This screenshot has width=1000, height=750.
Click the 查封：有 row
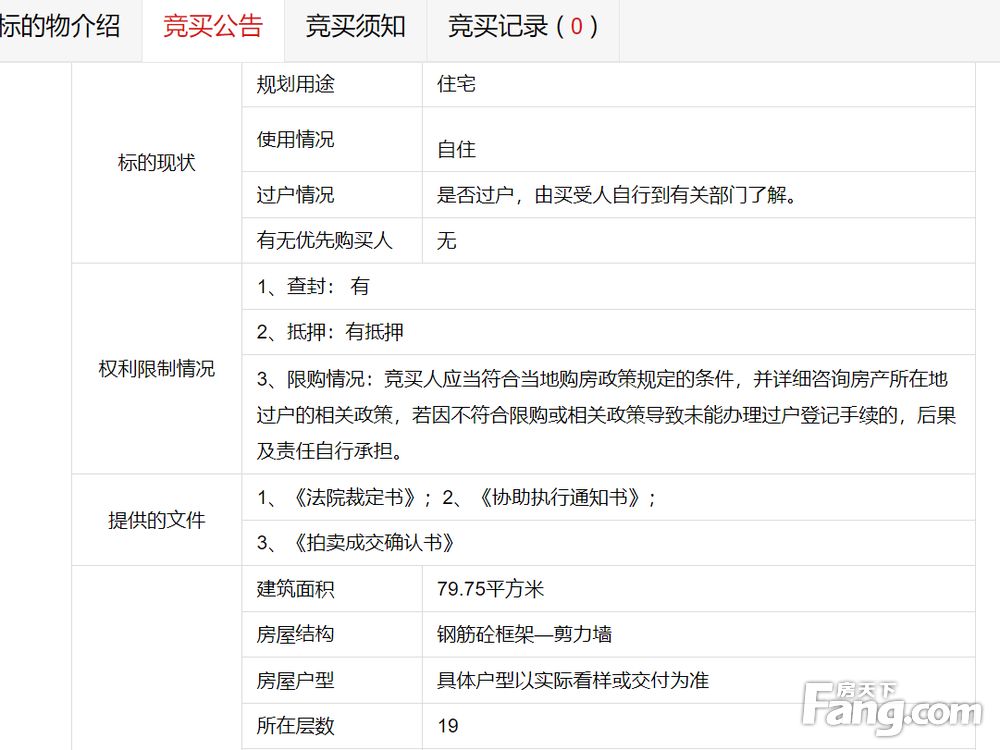[x=608, y=286]
